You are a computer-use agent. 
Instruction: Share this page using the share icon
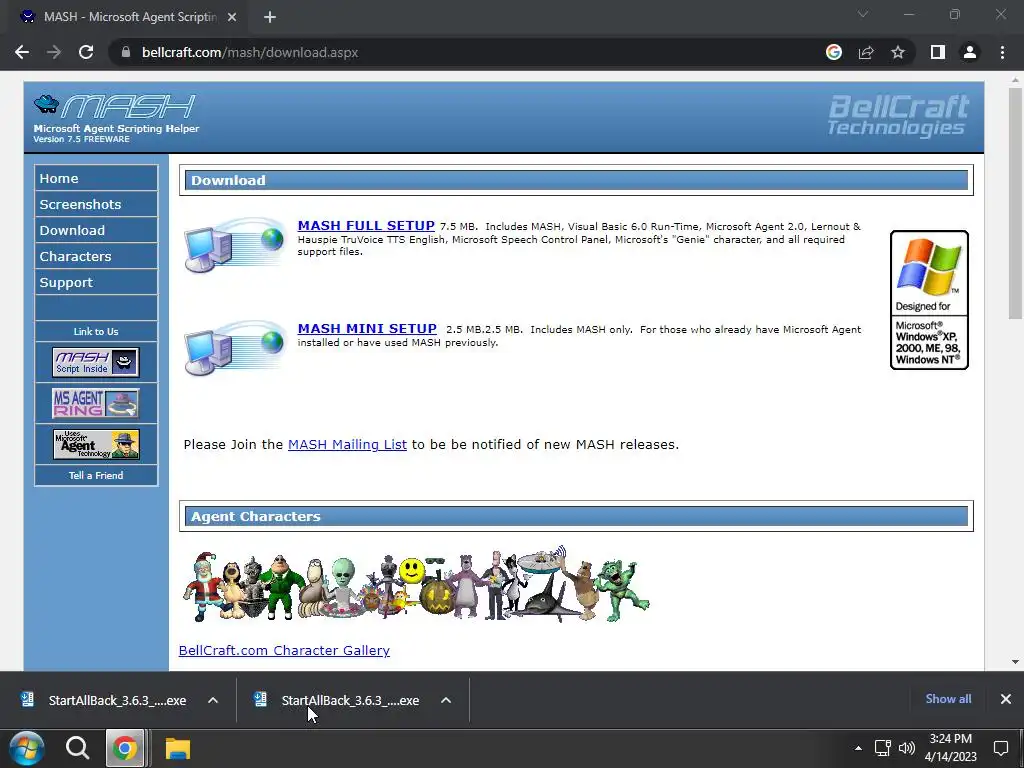[x=866, y=52]
